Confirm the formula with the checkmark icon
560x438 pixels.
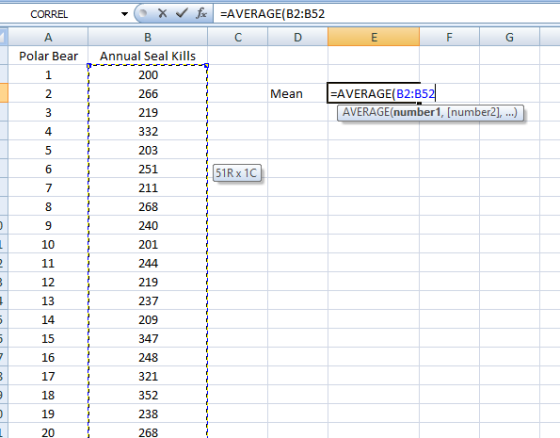coord(182,14)
